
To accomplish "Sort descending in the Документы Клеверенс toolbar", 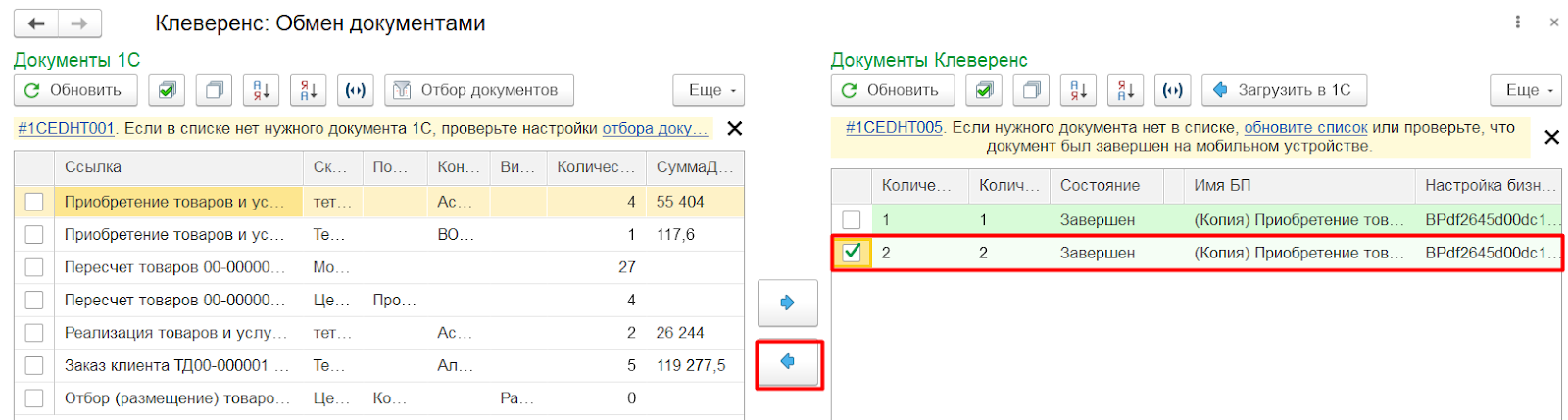I will (1125, 90).
